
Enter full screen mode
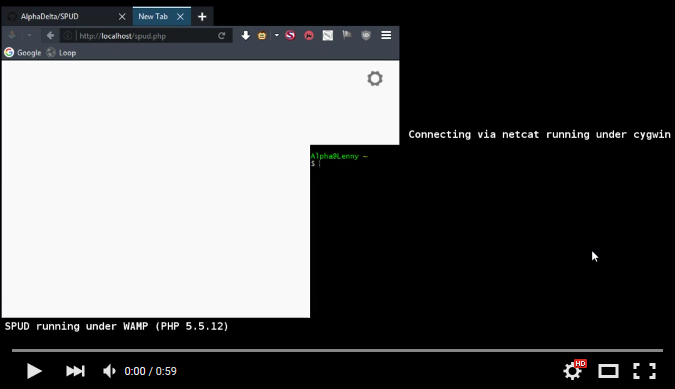click(x=644, y=371)
